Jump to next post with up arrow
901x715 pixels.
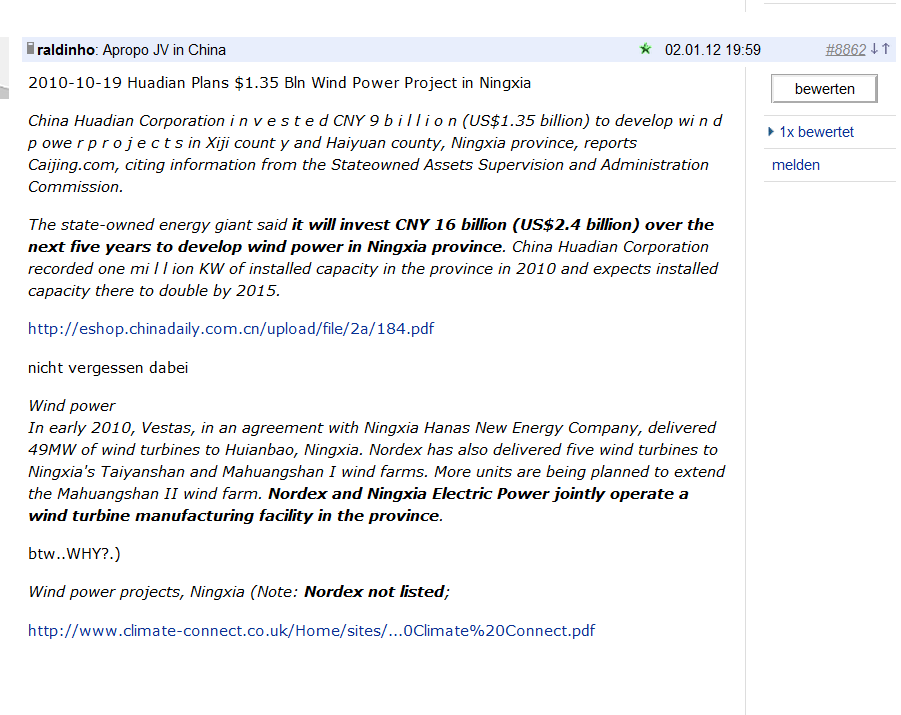coord(885,49)
